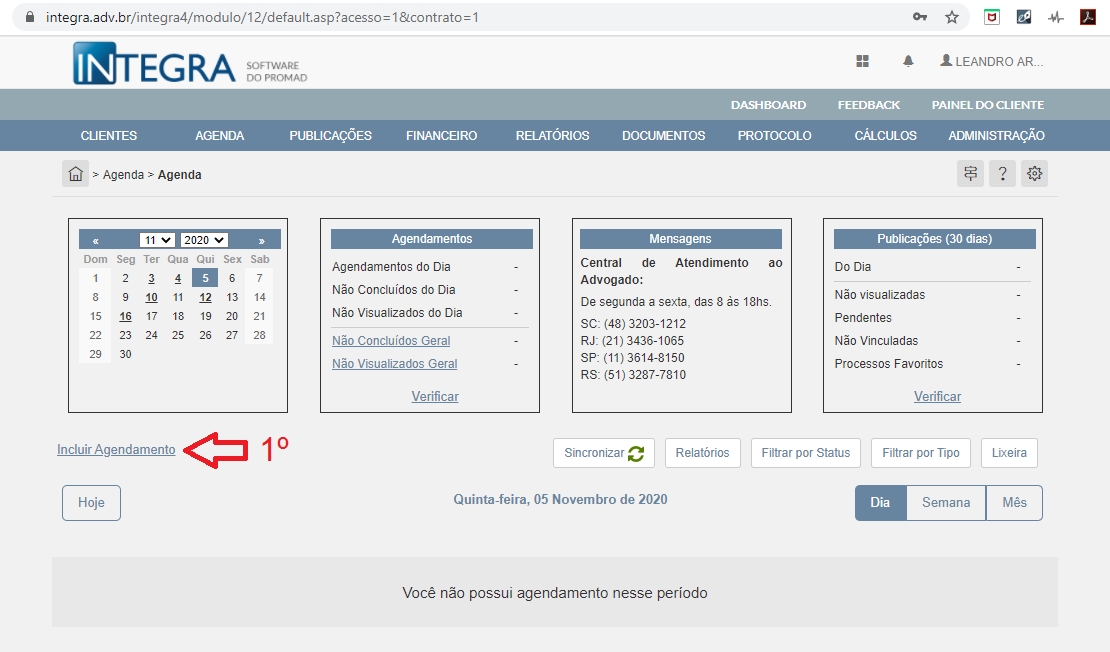
Task: Click the Sincronizar refresh button
Action: (603, 453)
